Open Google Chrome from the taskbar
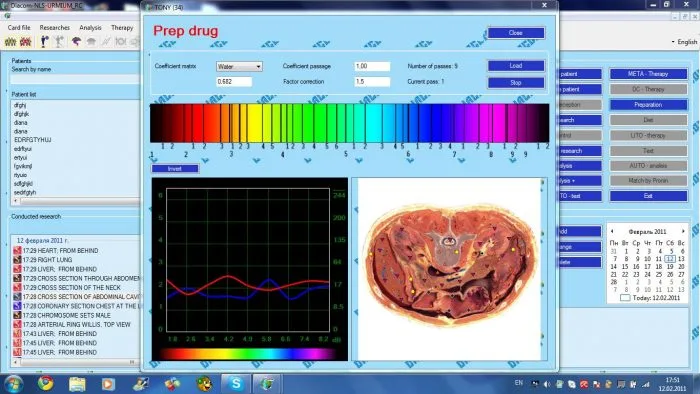This screenshot has height=394, width=700. coord(45,383)
